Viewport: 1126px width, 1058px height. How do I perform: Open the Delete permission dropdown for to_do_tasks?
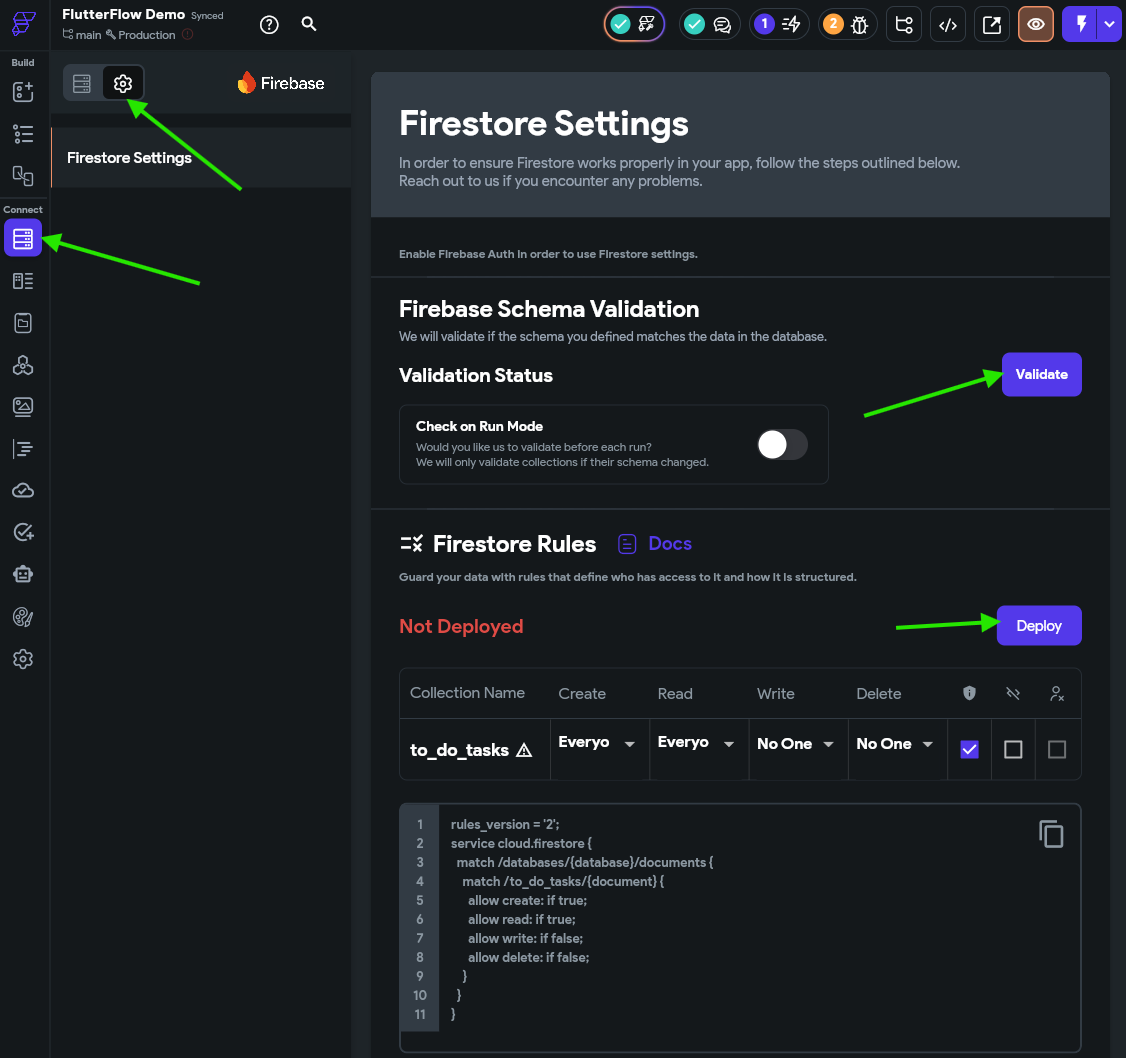coord(895,743)
